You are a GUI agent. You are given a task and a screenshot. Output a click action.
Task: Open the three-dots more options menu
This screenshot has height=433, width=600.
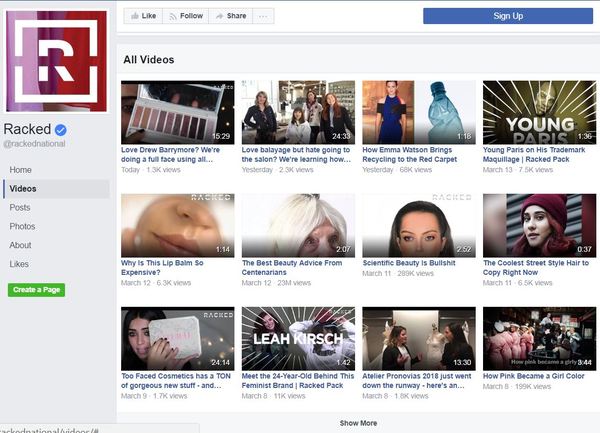pyautogui.click(x=263, y=16)
